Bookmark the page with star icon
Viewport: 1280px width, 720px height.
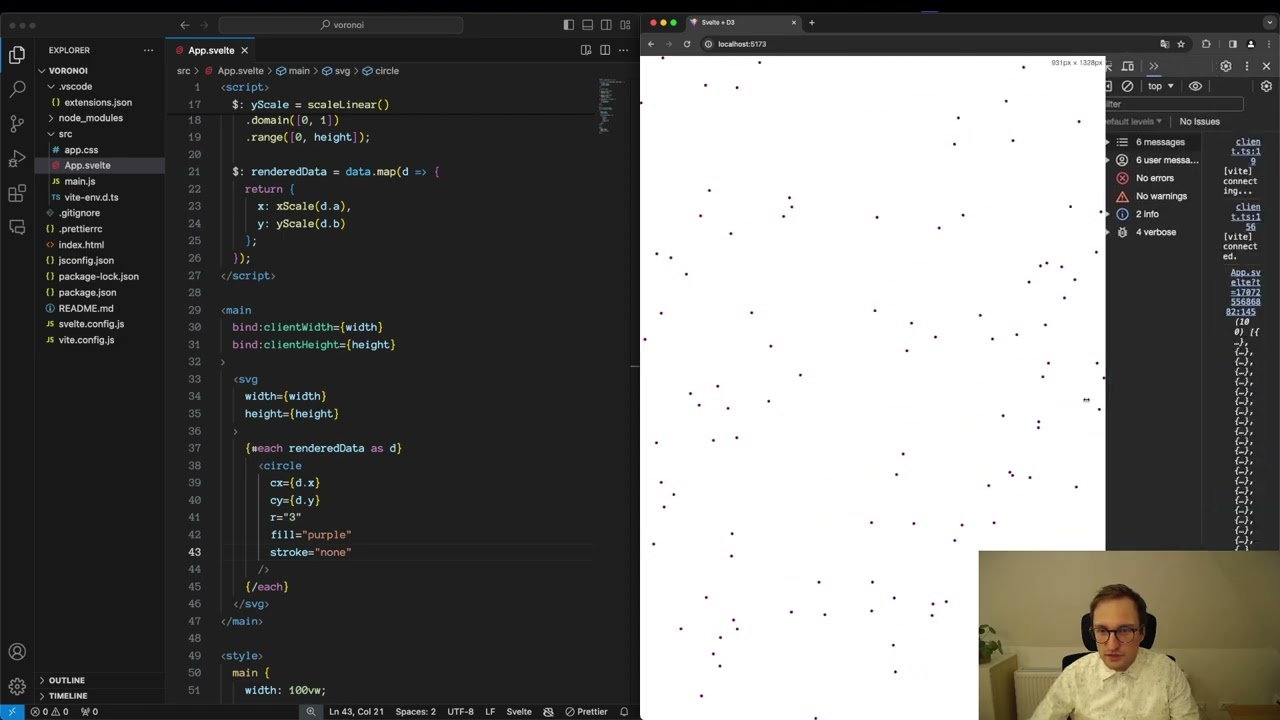(1181, 44)
